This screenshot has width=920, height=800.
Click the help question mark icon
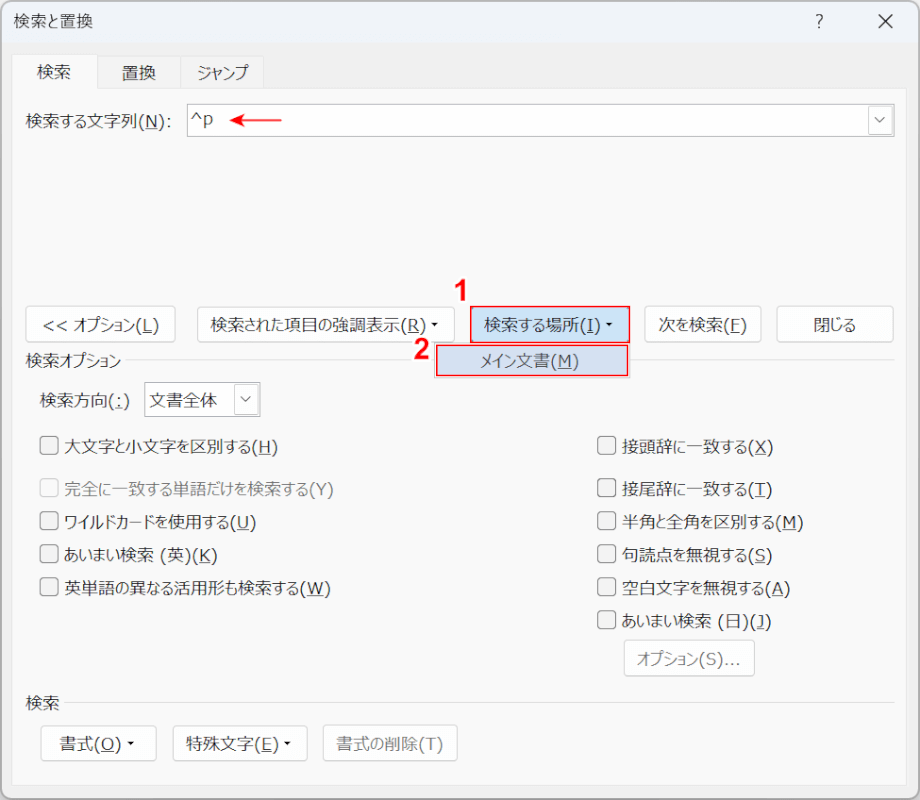coord(819,22)
